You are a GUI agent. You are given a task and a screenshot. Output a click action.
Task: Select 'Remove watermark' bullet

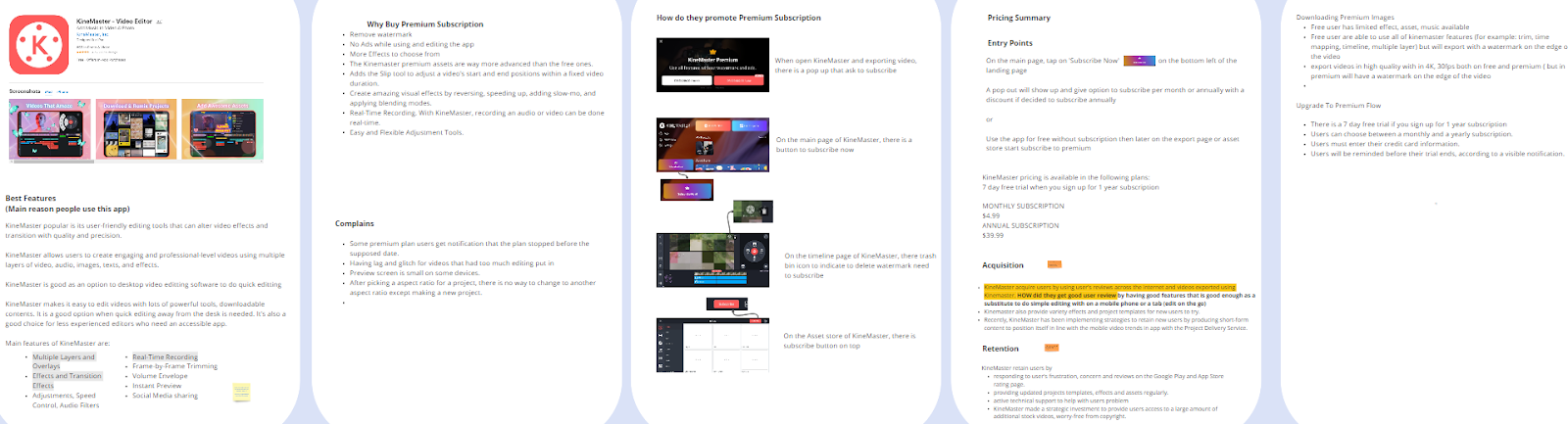(x=381, y=34)
